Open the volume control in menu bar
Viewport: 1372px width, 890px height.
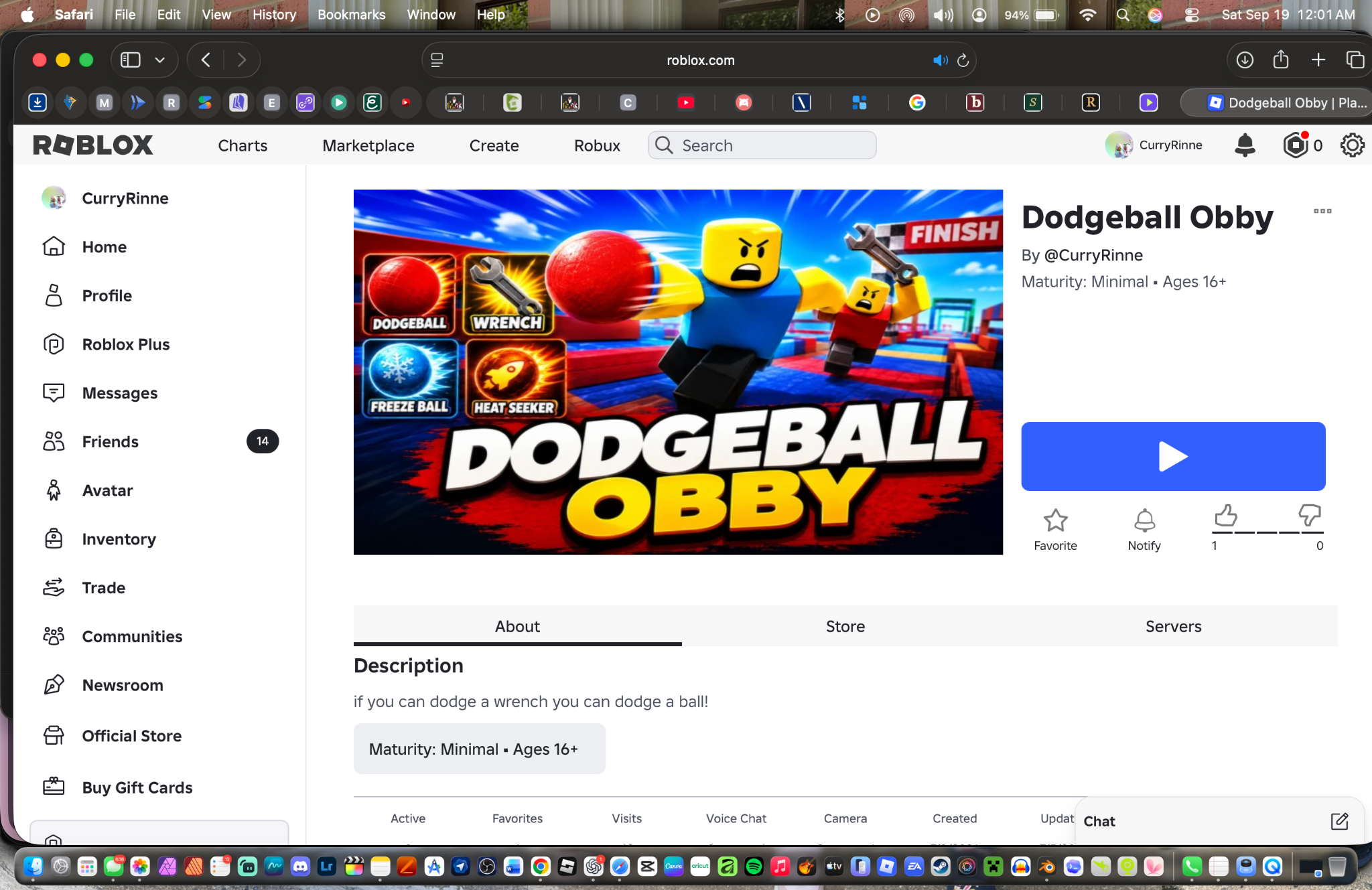[x=943, y=15]
